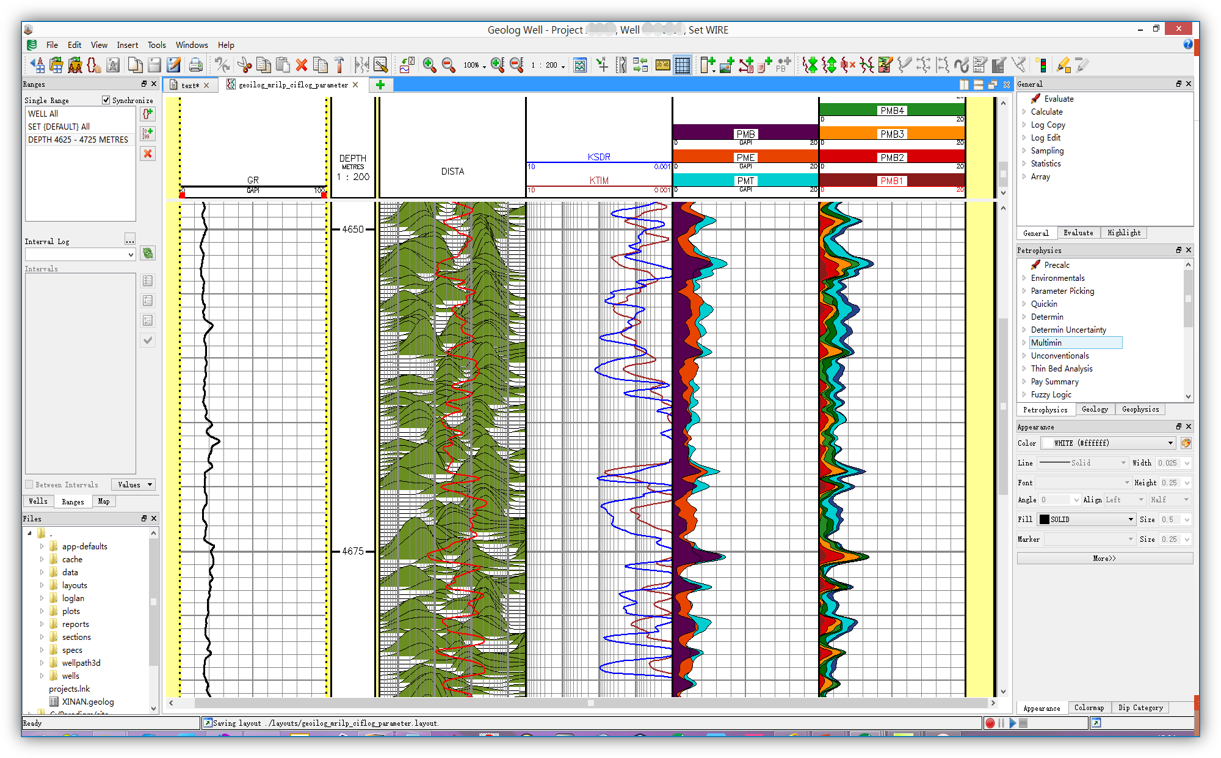This screenshot has height=758, width=1221.
Task: Open the Fill SOLID dropdown
Action: 1087,519
